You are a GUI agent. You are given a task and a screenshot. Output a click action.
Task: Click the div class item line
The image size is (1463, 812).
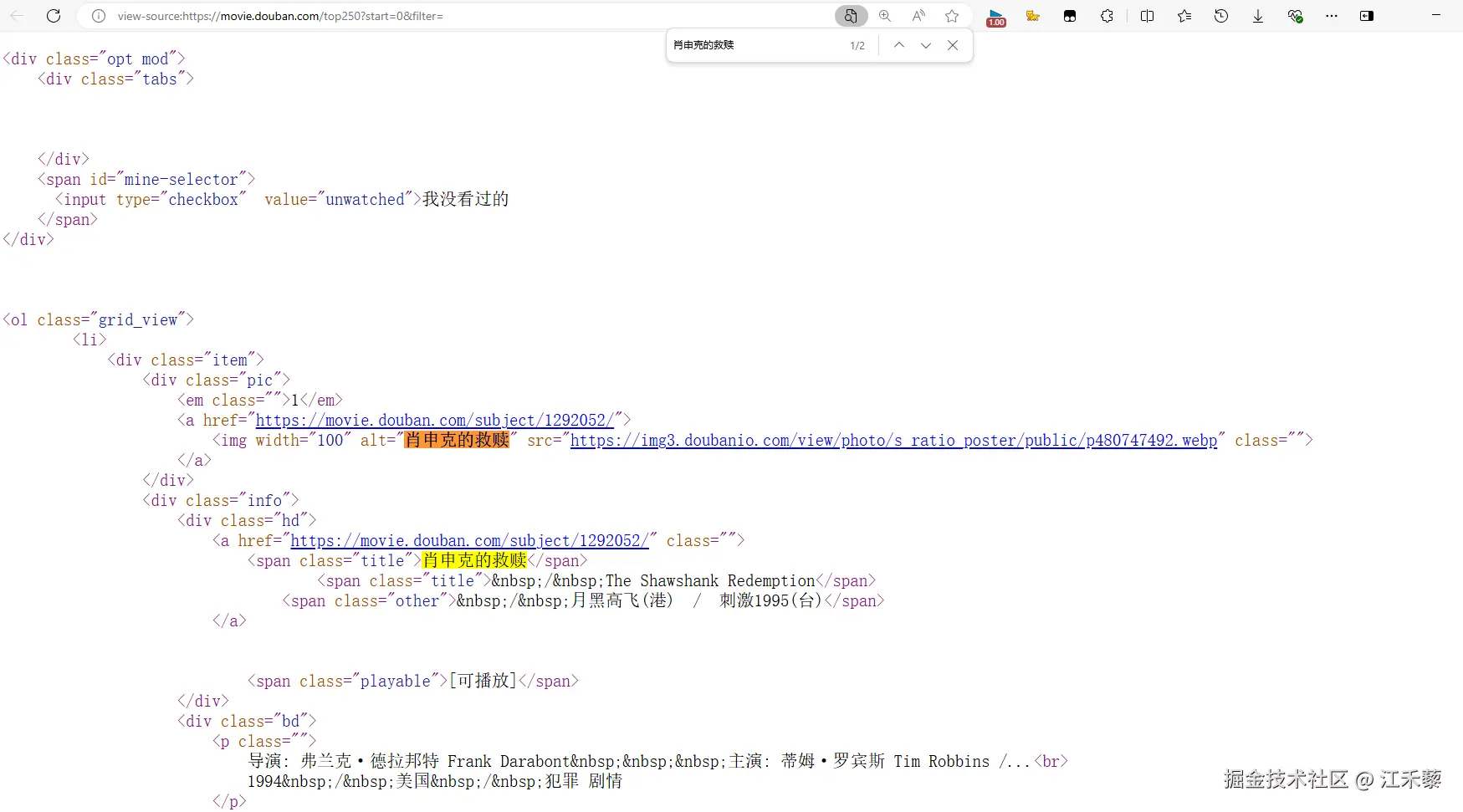point(186,360)
